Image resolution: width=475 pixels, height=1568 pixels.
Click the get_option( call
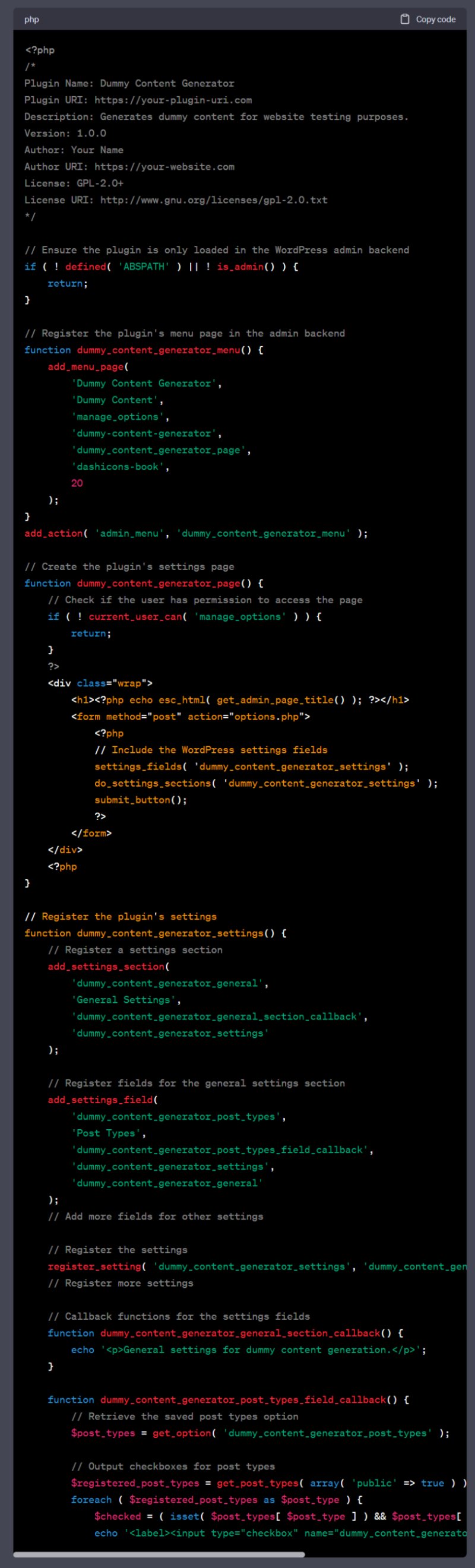pyautogui.click(x=185, y=1433)
